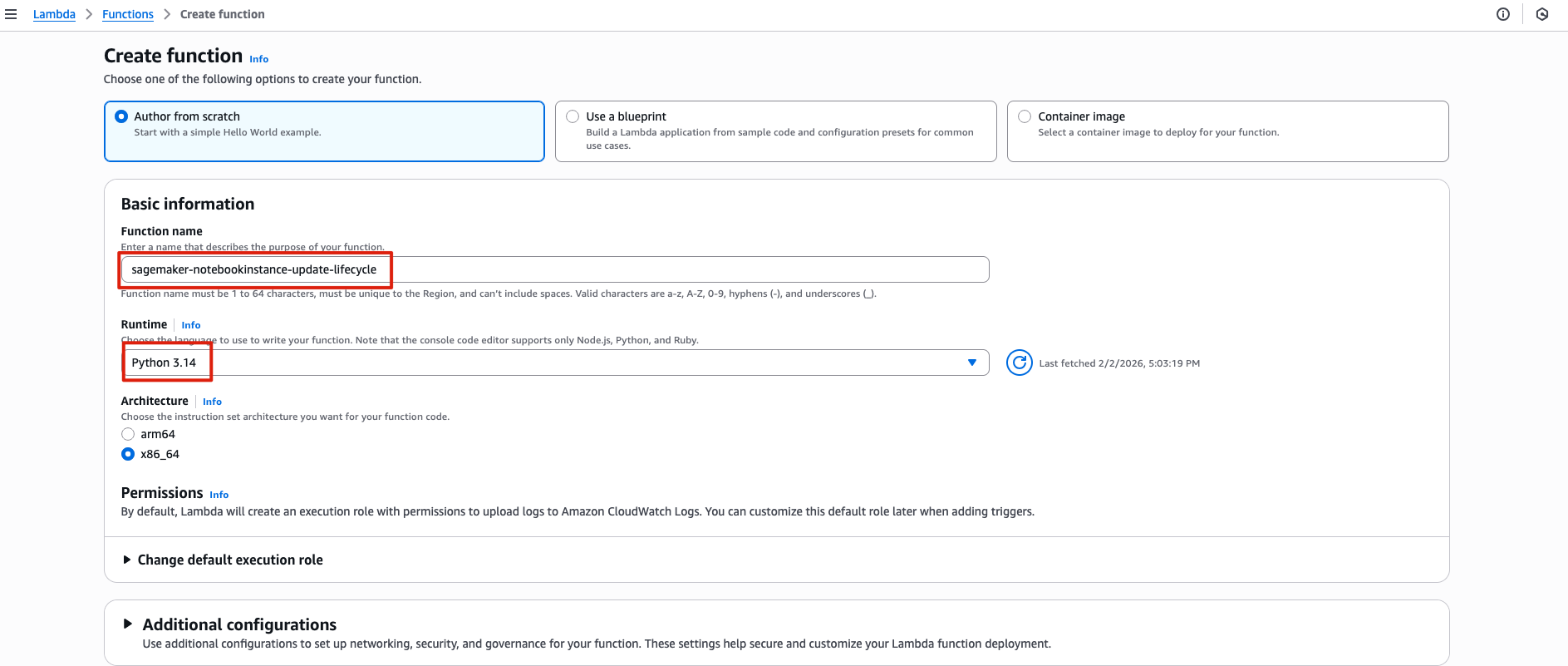Select x86_64 architecture radio button
Screen dimensions: 1568x666
tap(128, 454)
